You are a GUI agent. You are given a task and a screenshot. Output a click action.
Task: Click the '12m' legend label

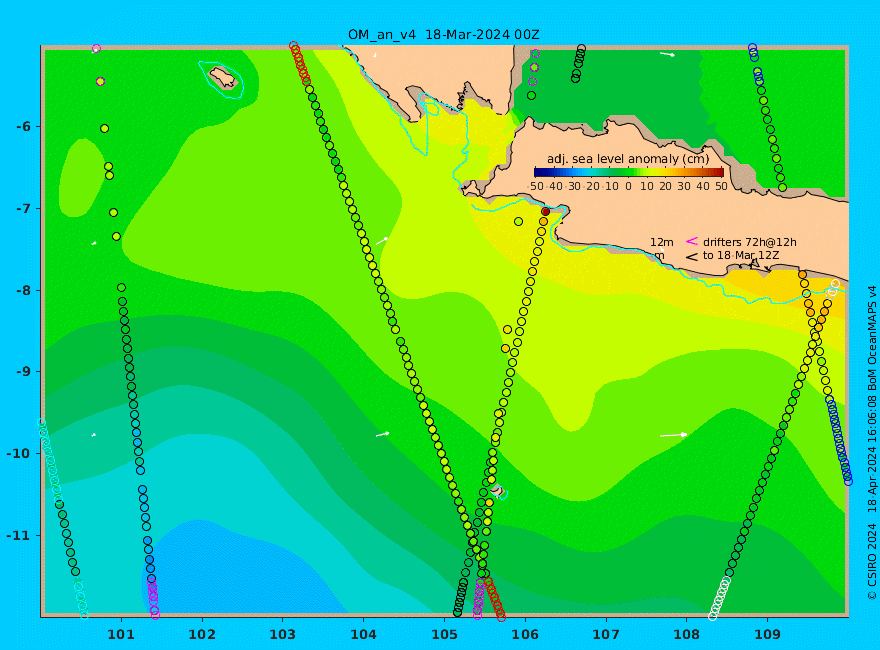(x=662, y=242)
